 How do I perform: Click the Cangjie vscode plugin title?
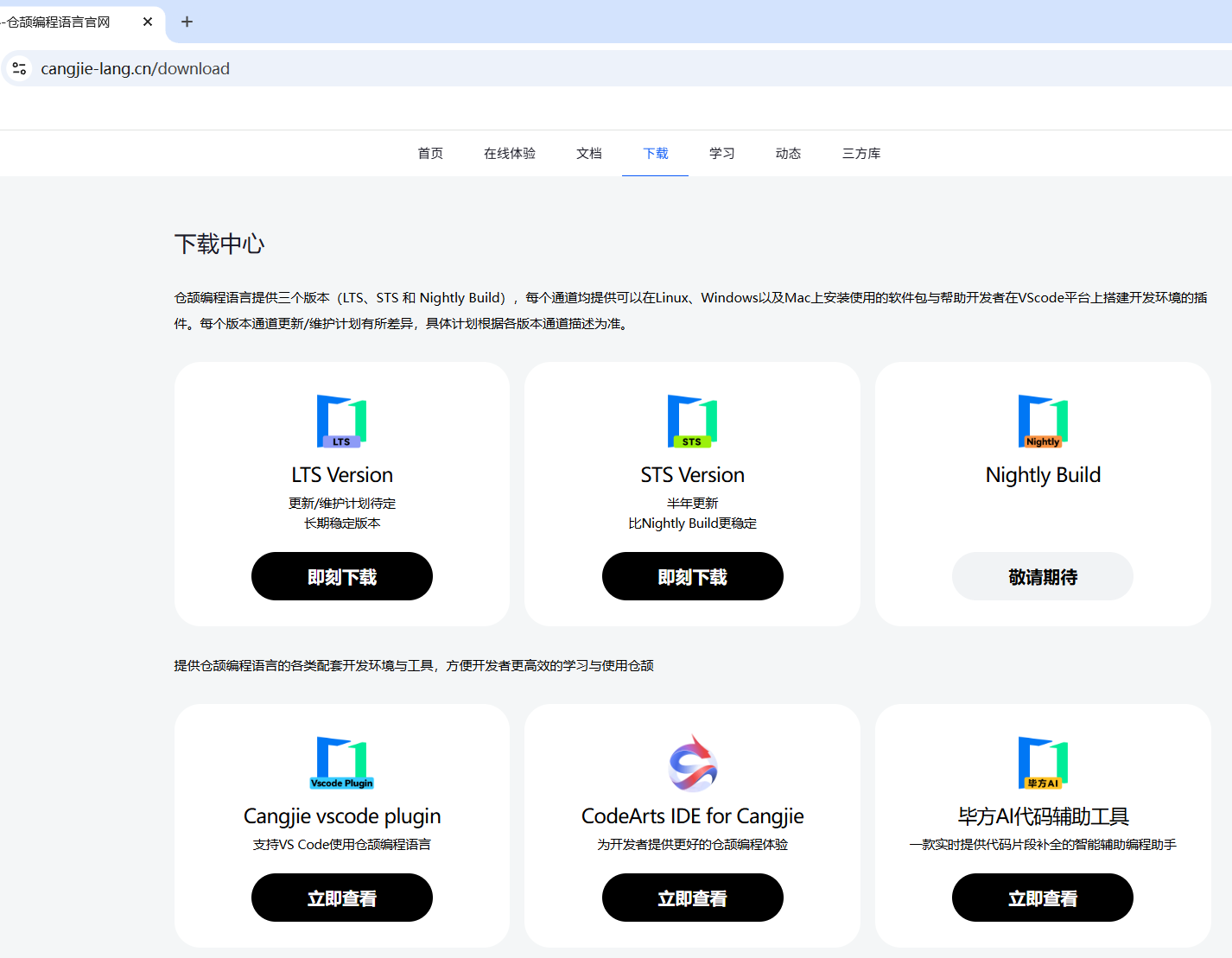(342, 816)
